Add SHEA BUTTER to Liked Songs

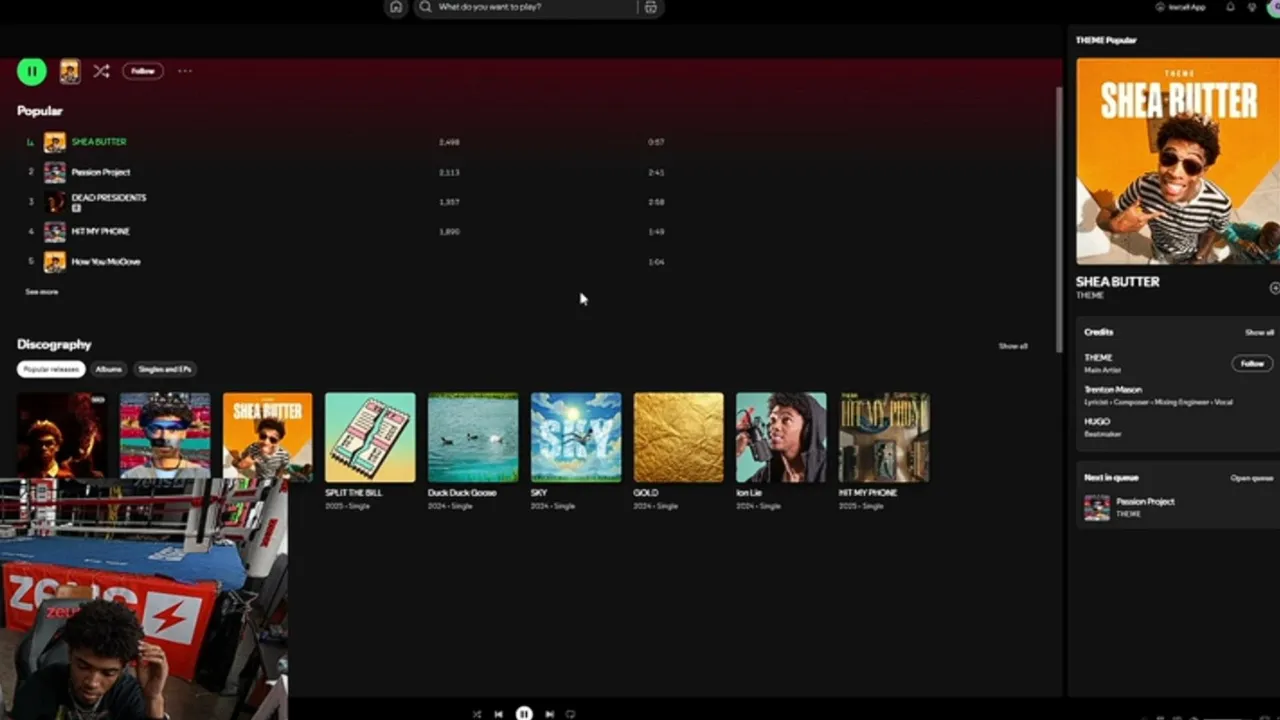coord(1275,288)
